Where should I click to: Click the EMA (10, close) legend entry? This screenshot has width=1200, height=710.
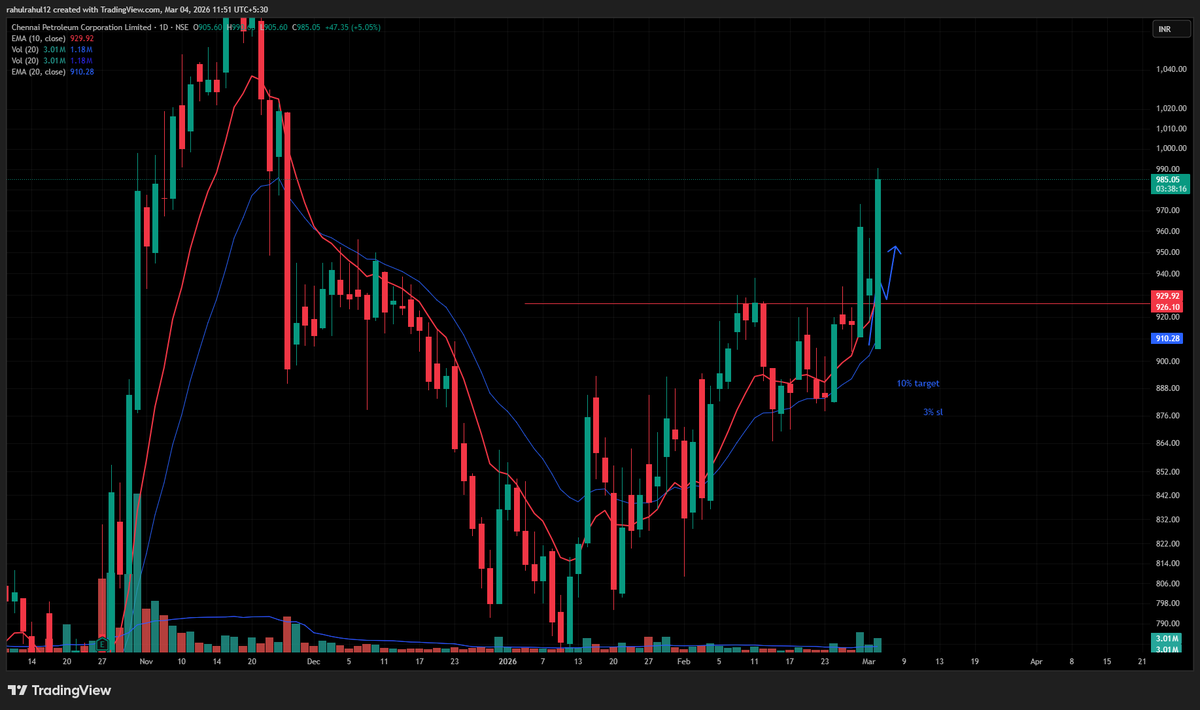click(37, 37)
